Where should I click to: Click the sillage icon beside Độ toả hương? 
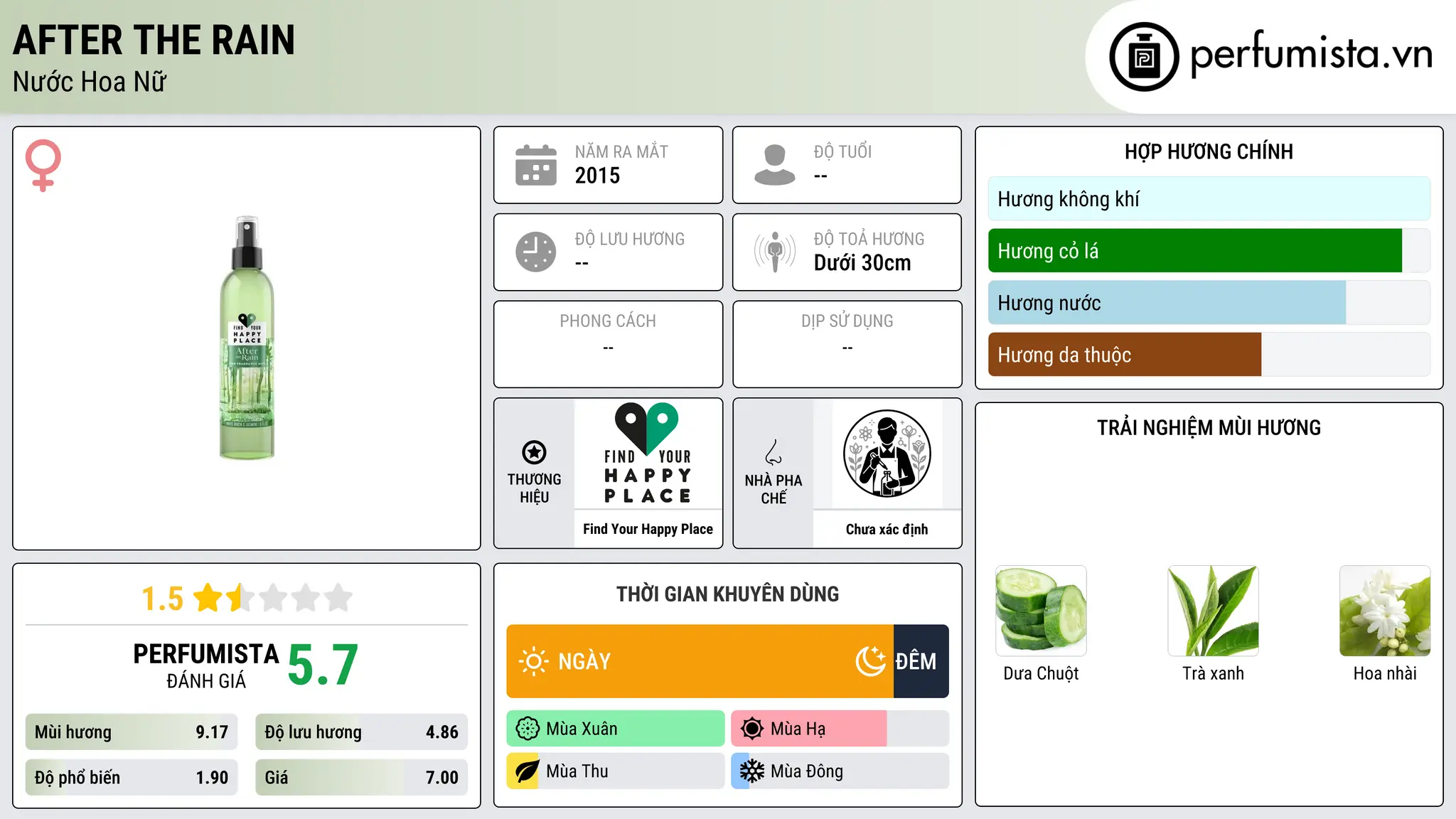point(775,252)
